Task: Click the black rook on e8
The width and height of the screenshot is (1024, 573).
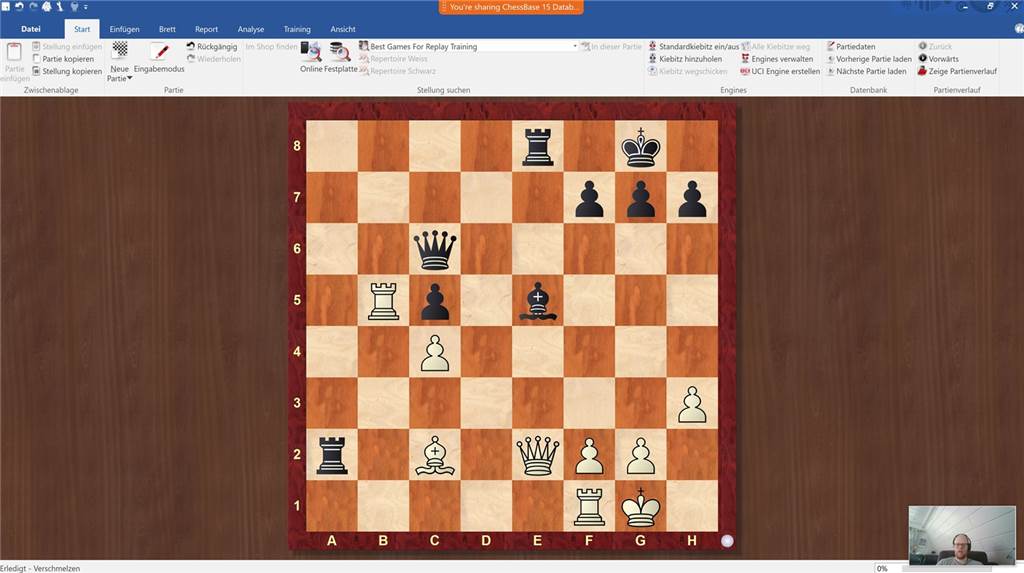Action: tap(537, 146)
